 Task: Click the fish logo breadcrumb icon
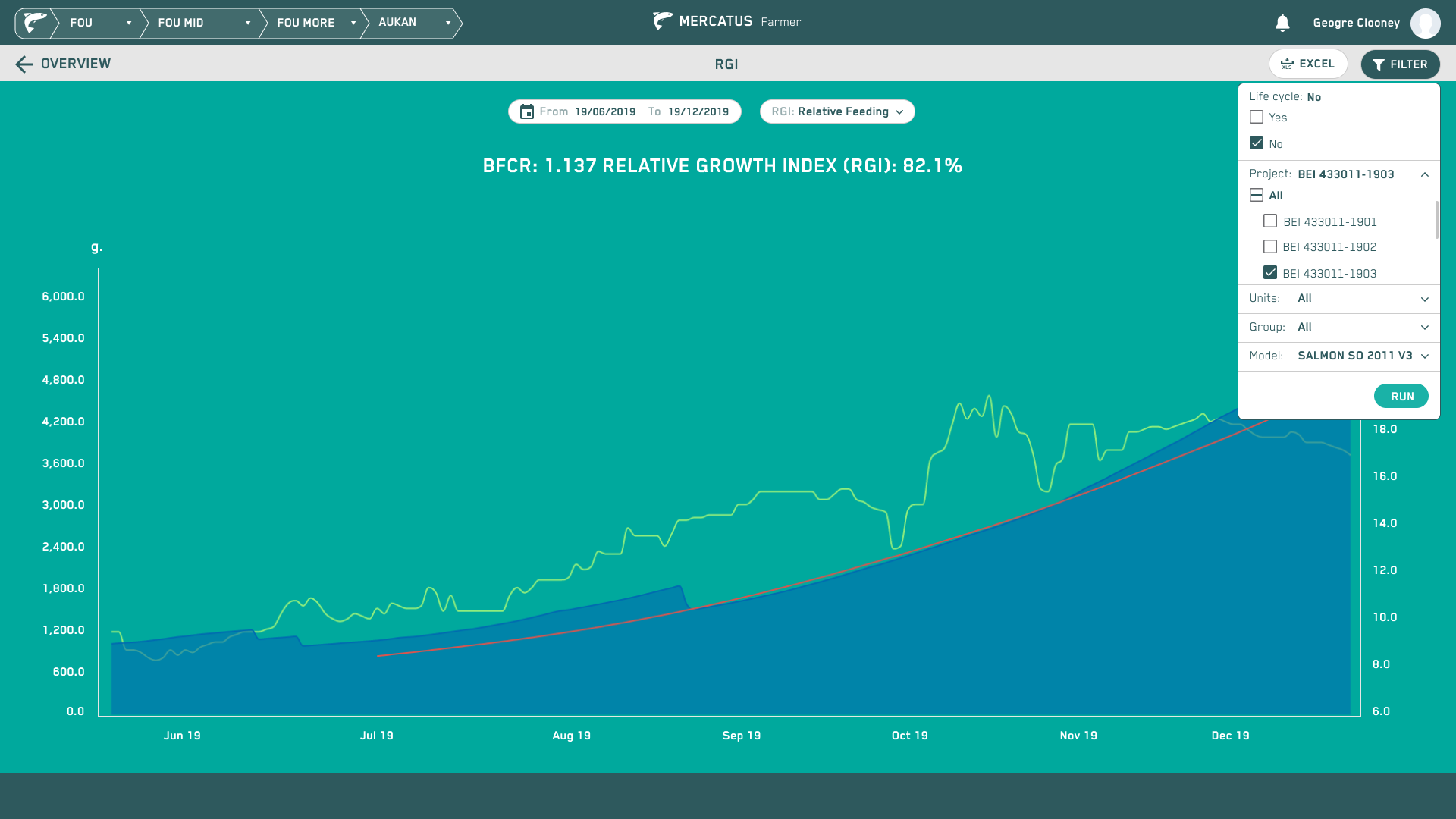click(x=35, y=23)
